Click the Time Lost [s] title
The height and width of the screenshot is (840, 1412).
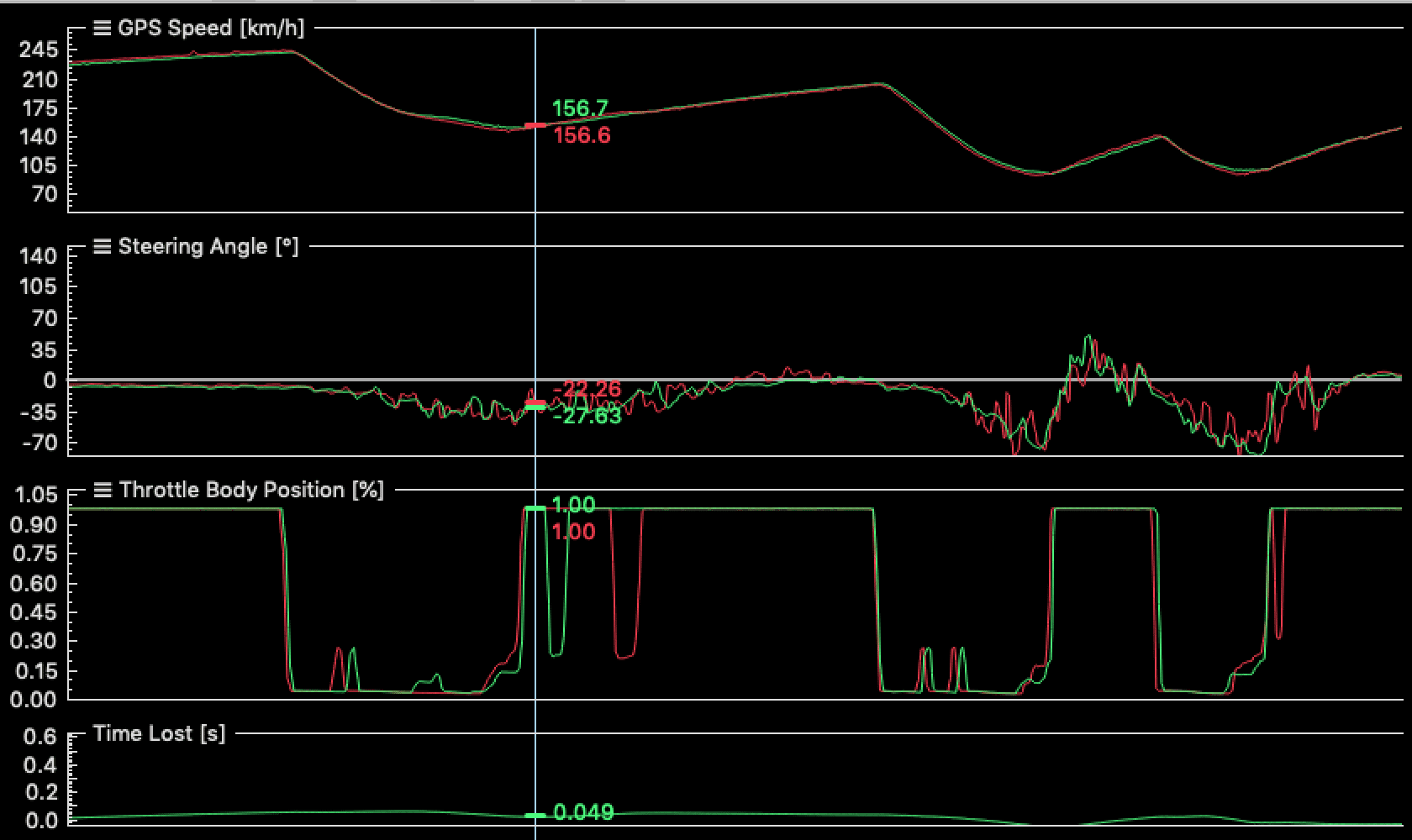point(159,734)
